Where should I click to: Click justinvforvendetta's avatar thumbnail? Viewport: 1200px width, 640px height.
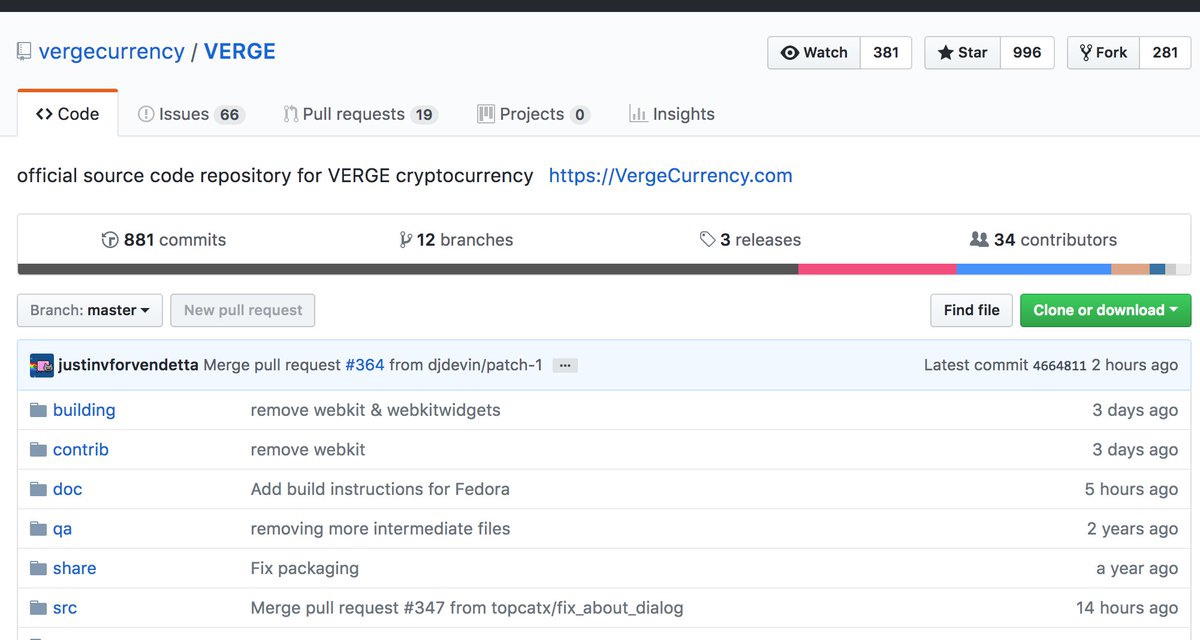click(x=41, y=365)
